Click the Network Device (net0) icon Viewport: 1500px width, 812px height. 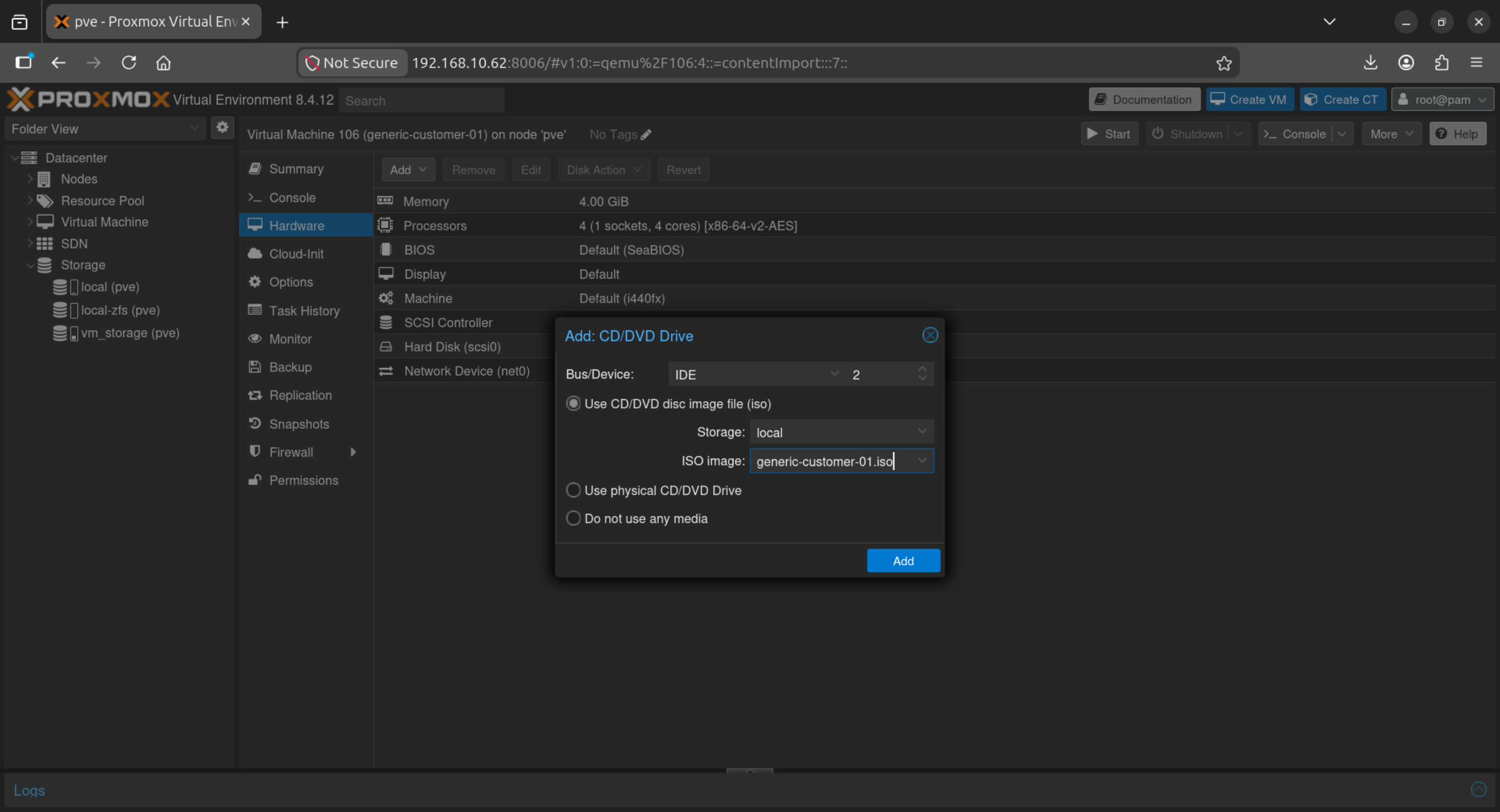point(385,371)
